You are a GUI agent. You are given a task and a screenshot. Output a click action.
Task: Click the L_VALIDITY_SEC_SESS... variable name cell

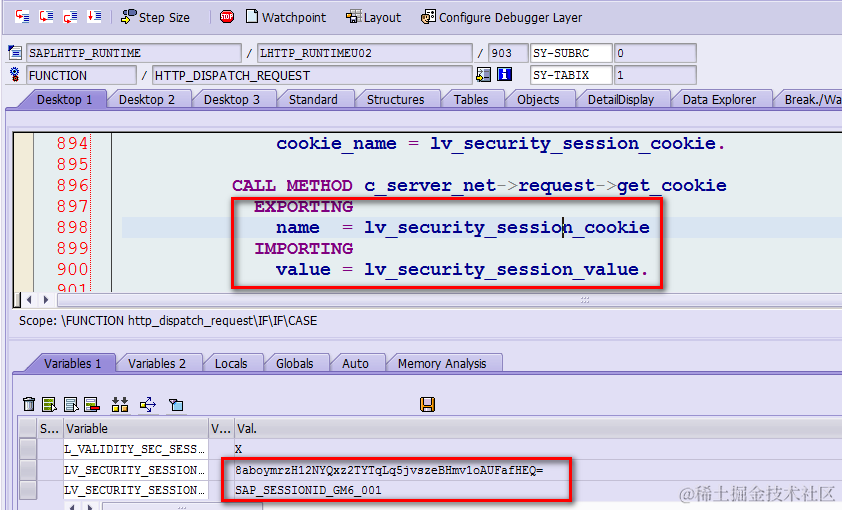click(136, 449)
